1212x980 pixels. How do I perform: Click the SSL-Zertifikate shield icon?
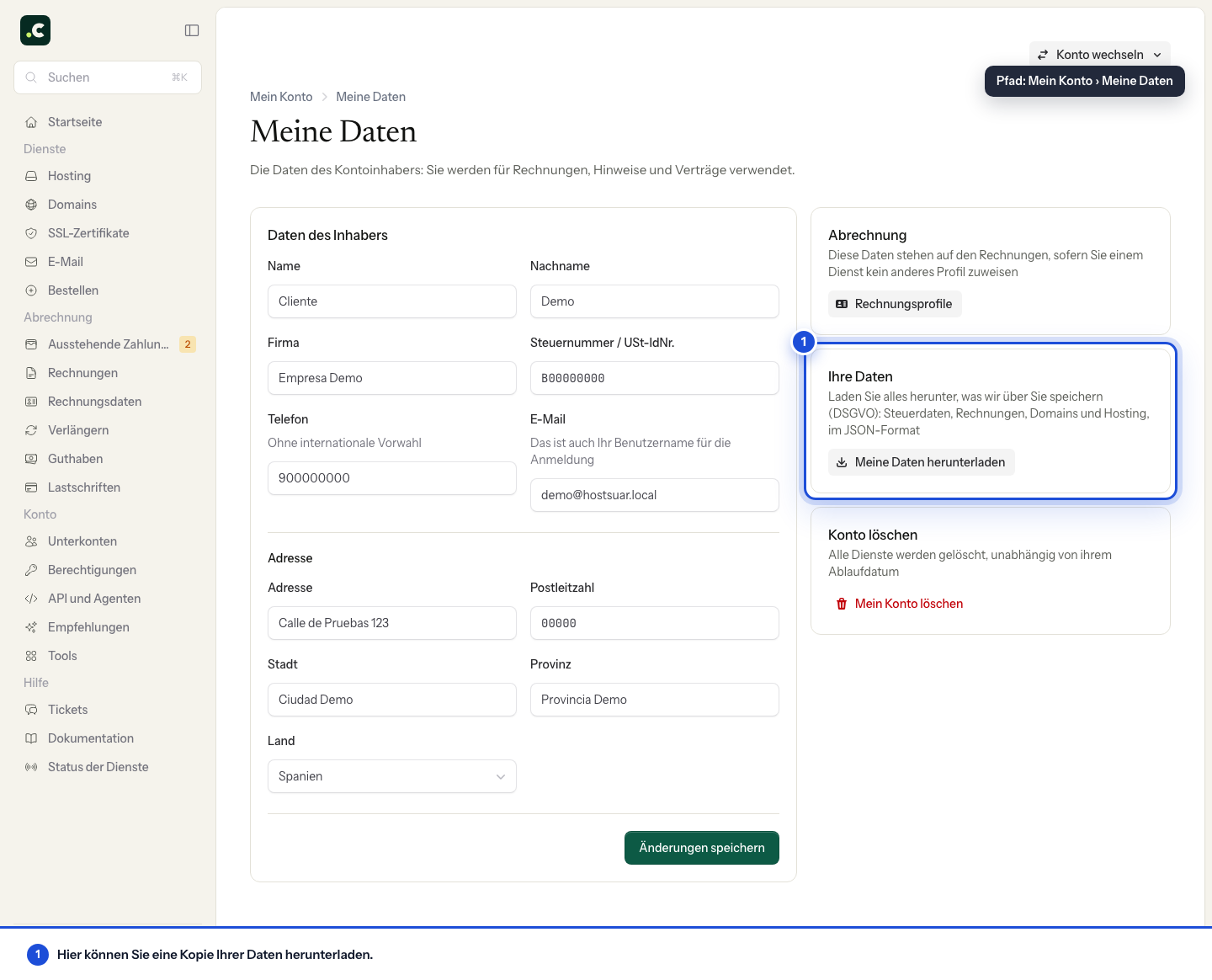click(31, 233)
